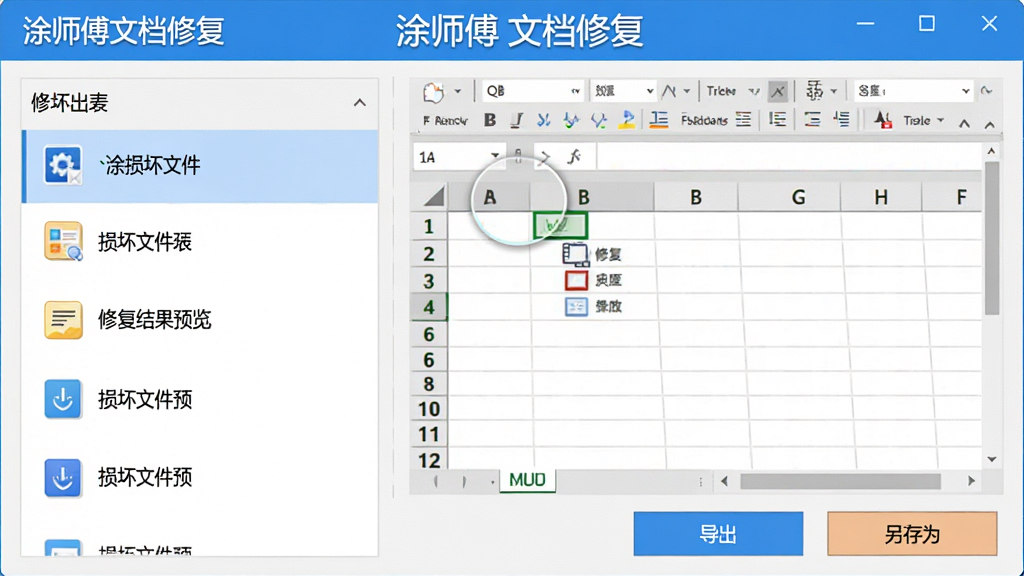Open the far-right toolbar combo box

tap(913, 91)
